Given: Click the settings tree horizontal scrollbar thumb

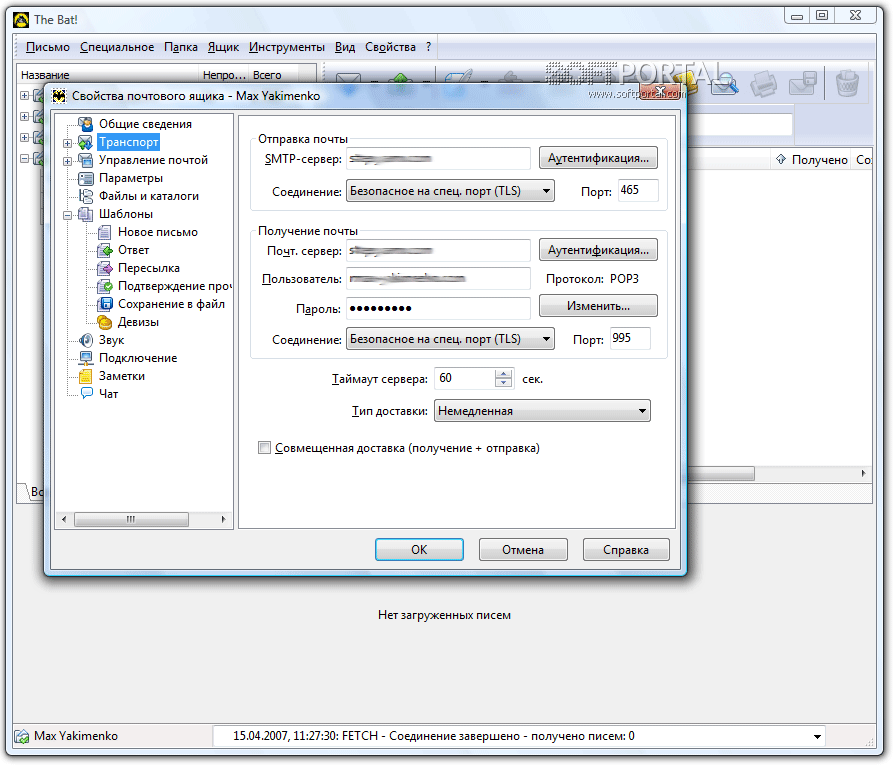Looking at the screenshot, I should pyautogui.click(x=131, y=519).
